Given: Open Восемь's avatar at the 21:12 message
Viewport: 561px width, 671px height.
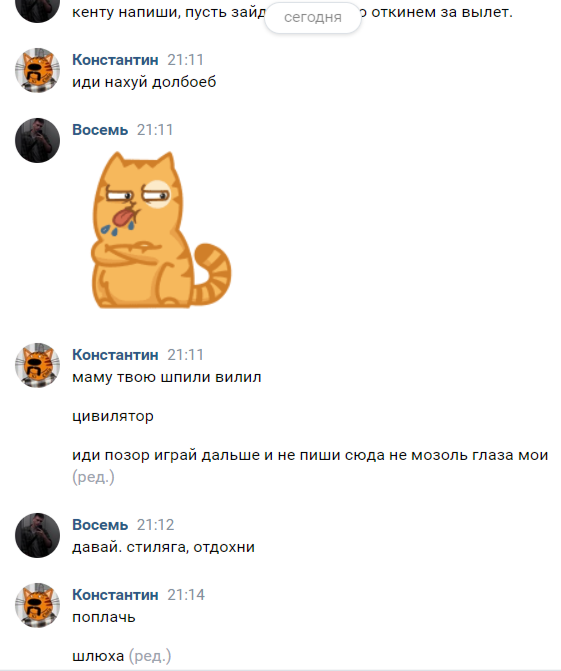Looking at the screenshot, I should tap(37, 535).
